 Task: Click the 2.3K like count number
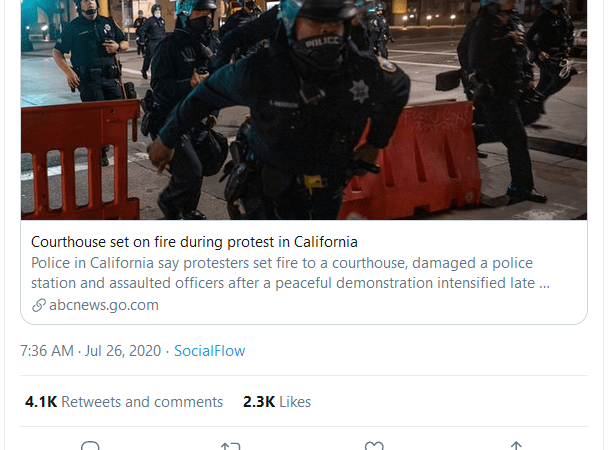[x=259, y=402]
